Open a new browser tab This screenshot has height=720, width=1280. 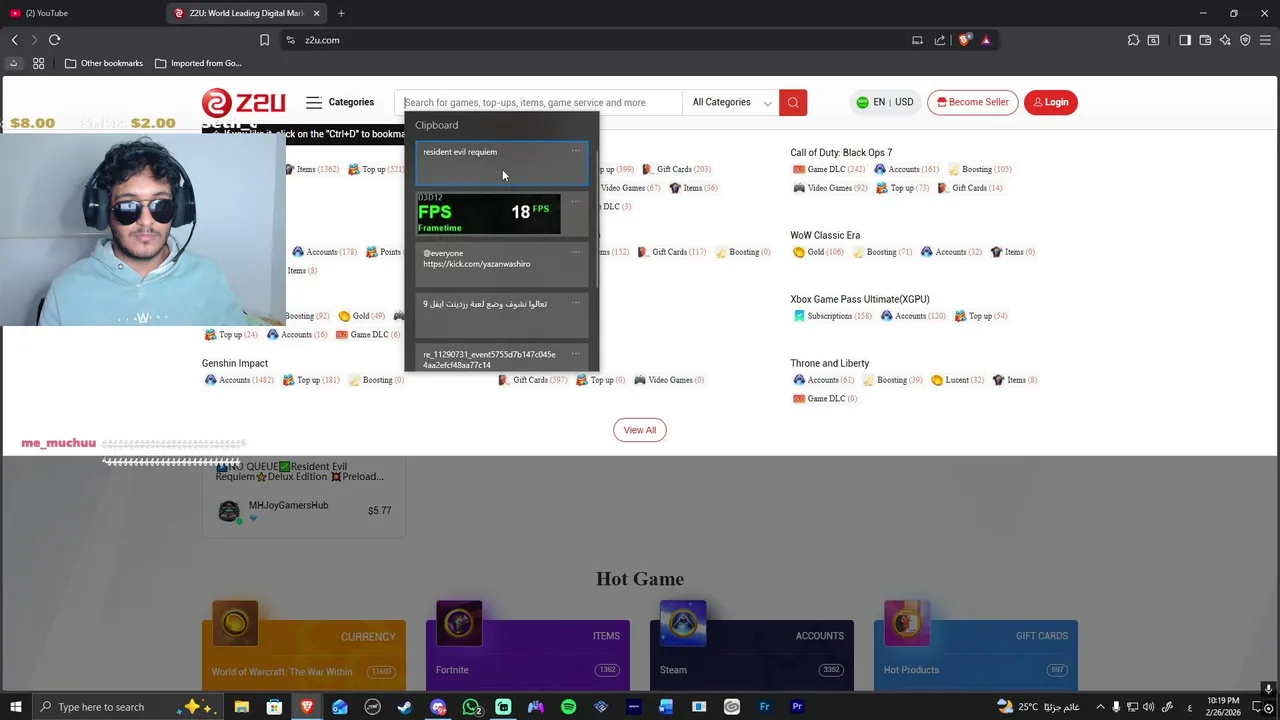pos(341,13)
